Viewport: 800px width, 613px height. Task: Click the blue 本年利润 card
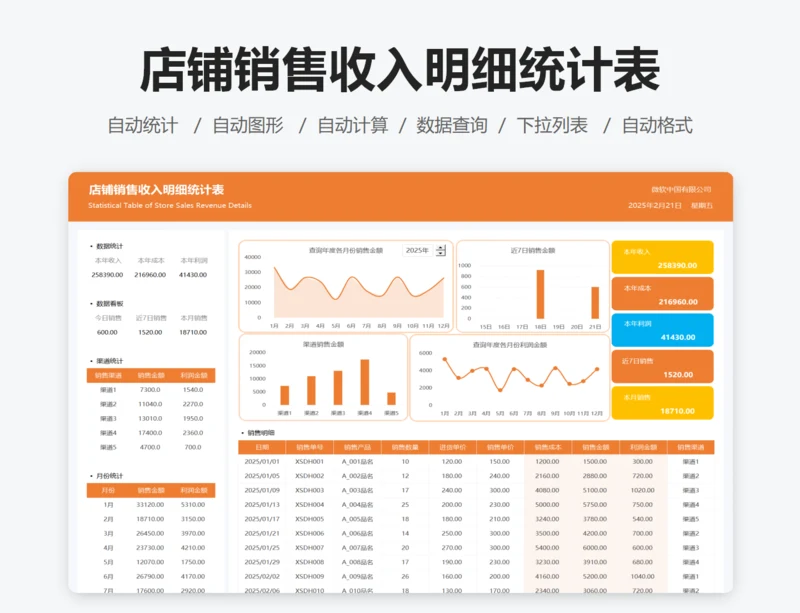click(662, 330)
